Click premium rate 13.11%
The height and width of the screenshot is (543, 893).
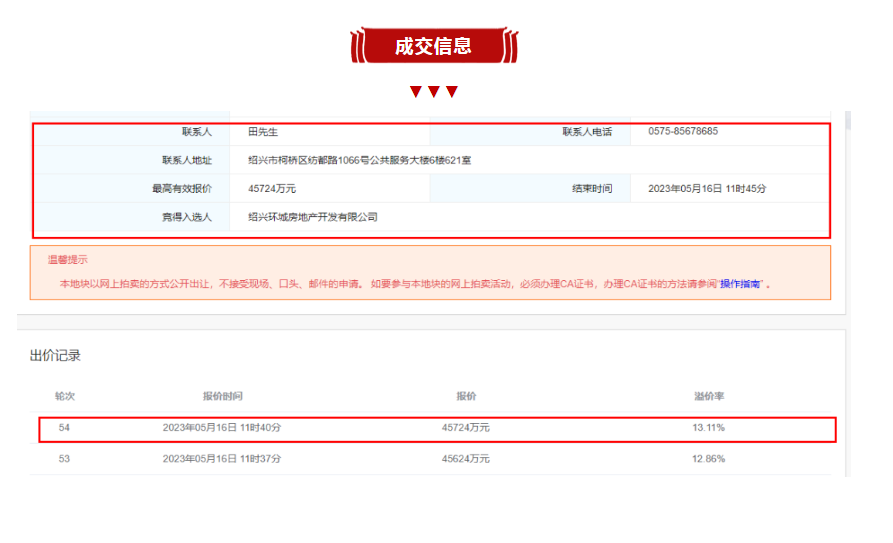point(708,428)
